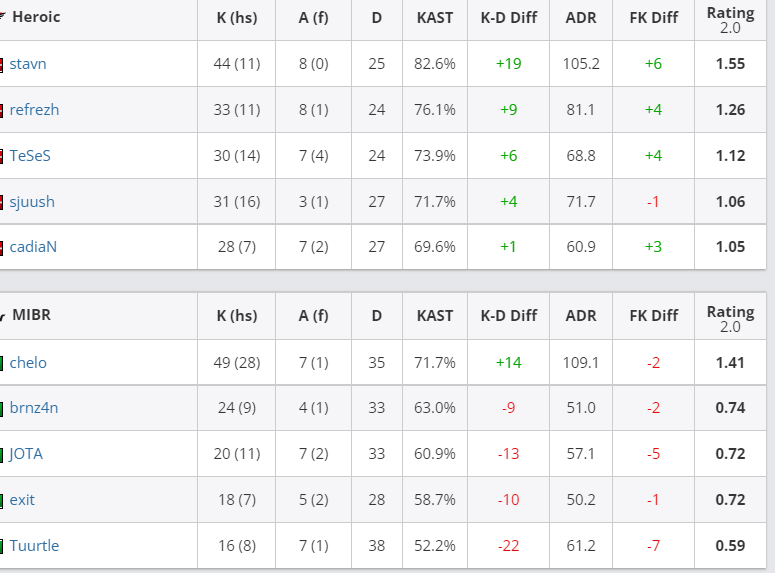
Task: Visit brnz4n player page
Action: point(34,408)
